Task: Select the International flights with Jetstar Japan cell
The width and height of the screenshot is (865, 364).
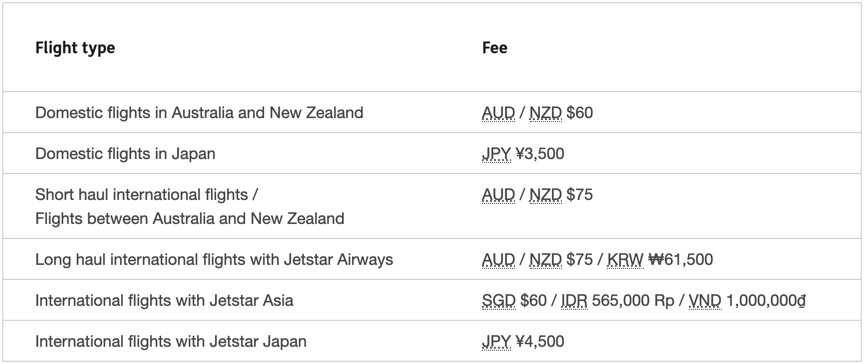Action: [170, 341]
